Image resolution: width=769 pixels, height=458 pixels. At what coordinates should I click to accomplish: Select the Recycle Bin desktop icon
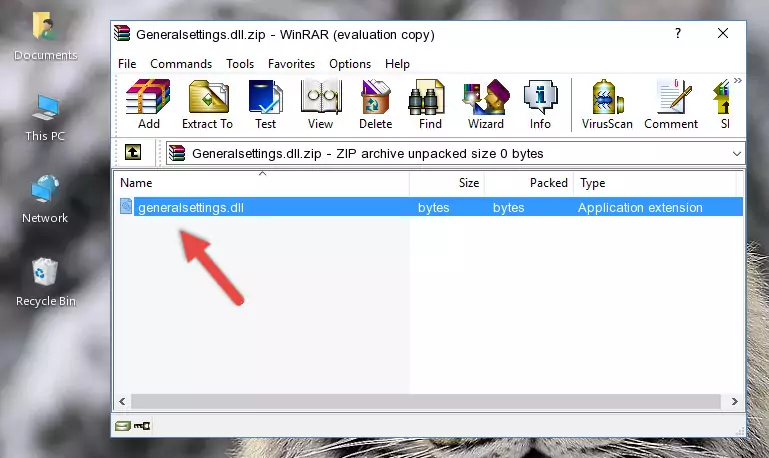[45, 282]
